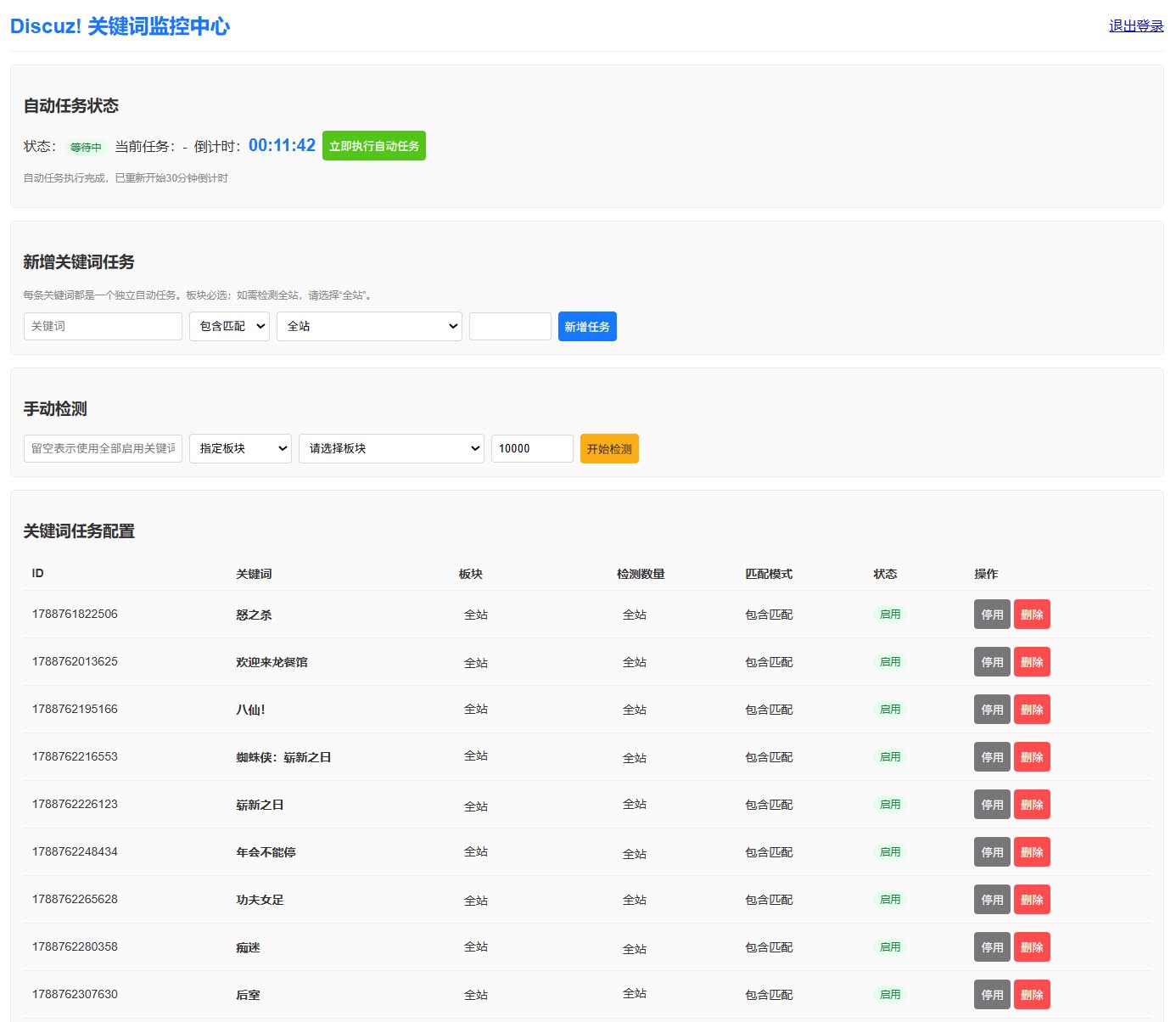Disable the 怒之杀 keyword via 停用
The image size is (1176, 1022).
click(992, 615)
